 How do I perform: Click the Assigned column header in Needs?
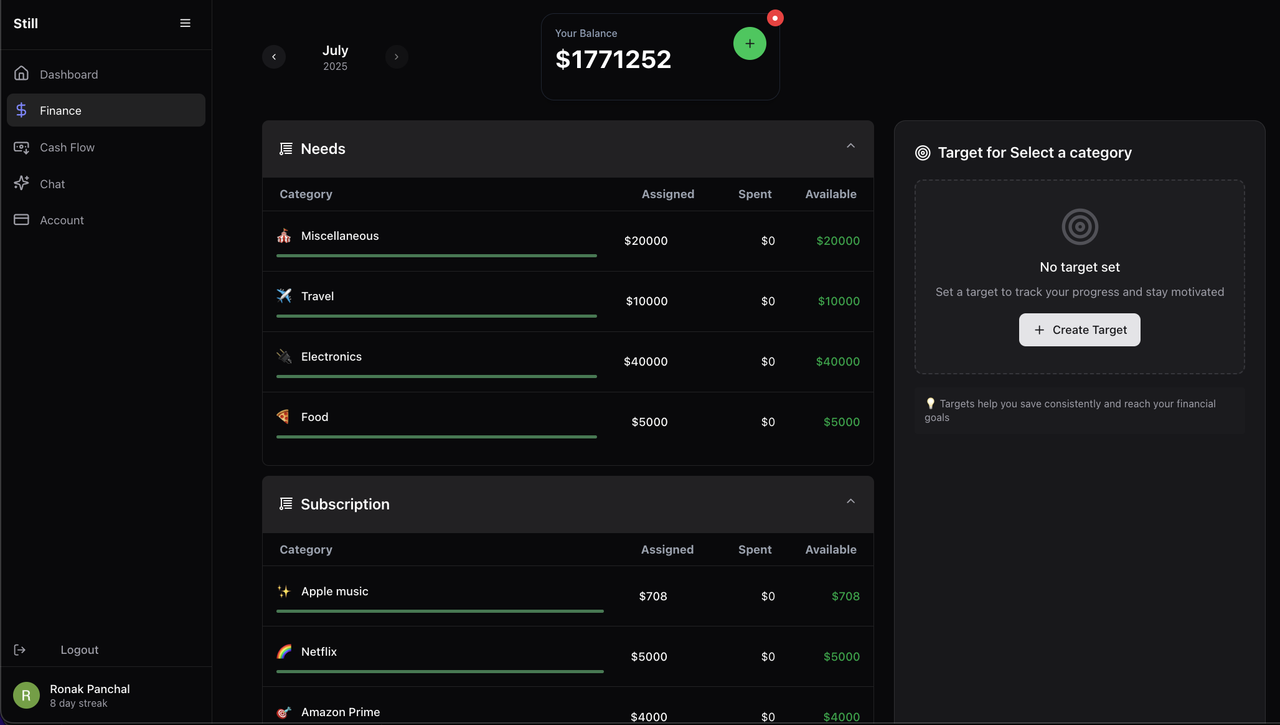(x=668, y=194)
